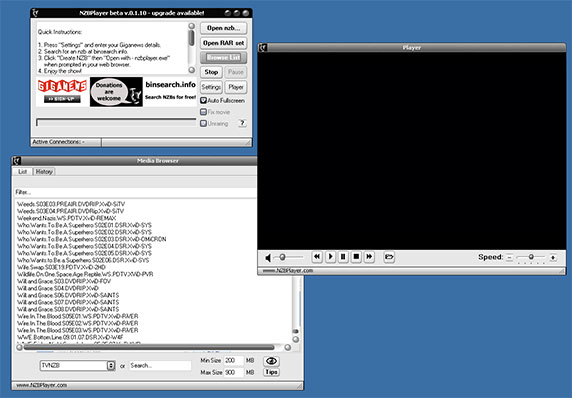Click the eye icon in Media Browser
Screen dimensions: 572x398
[x=271, y=361]
